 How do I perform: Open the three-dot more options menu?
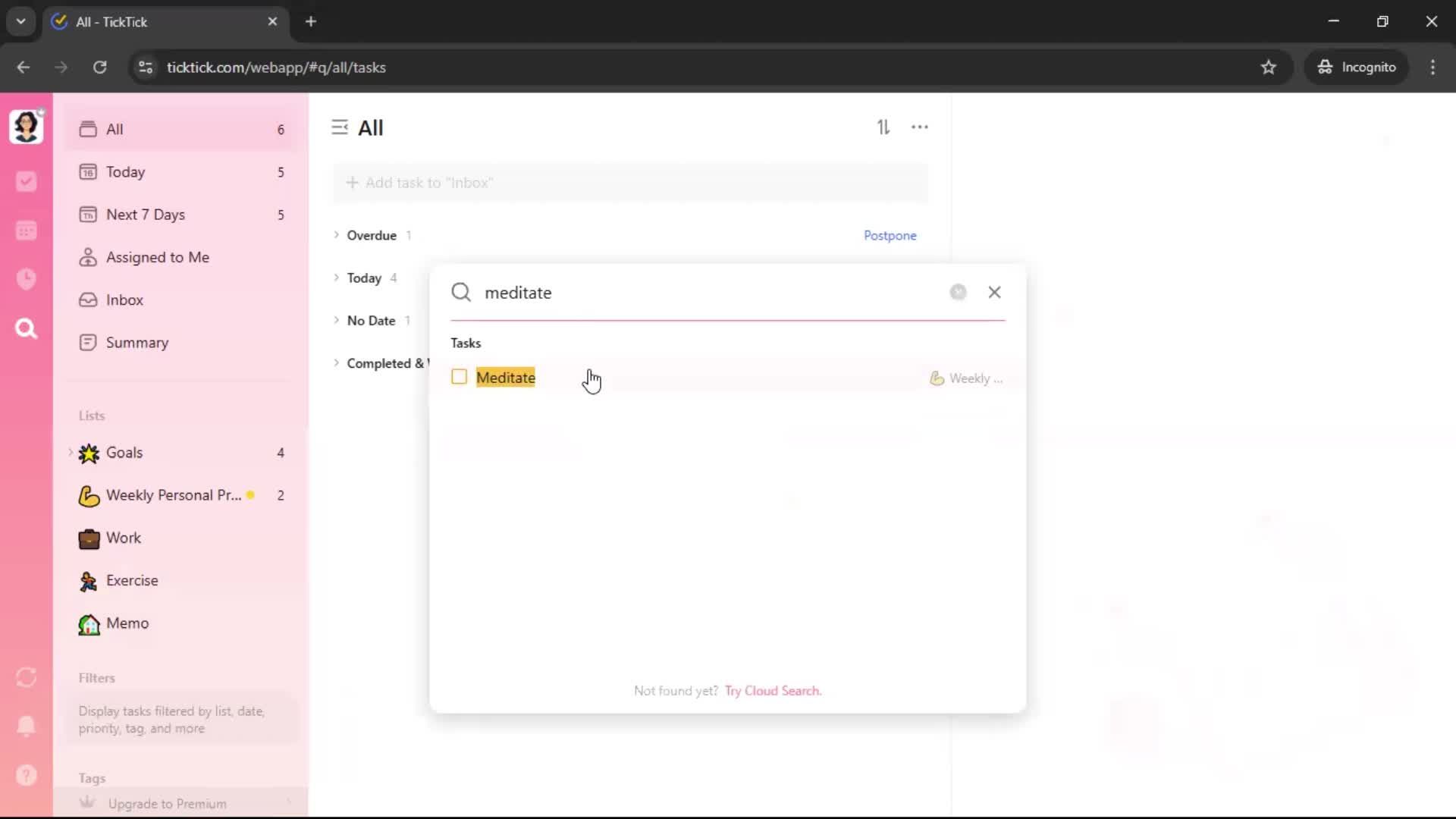[x=919, y=127]
